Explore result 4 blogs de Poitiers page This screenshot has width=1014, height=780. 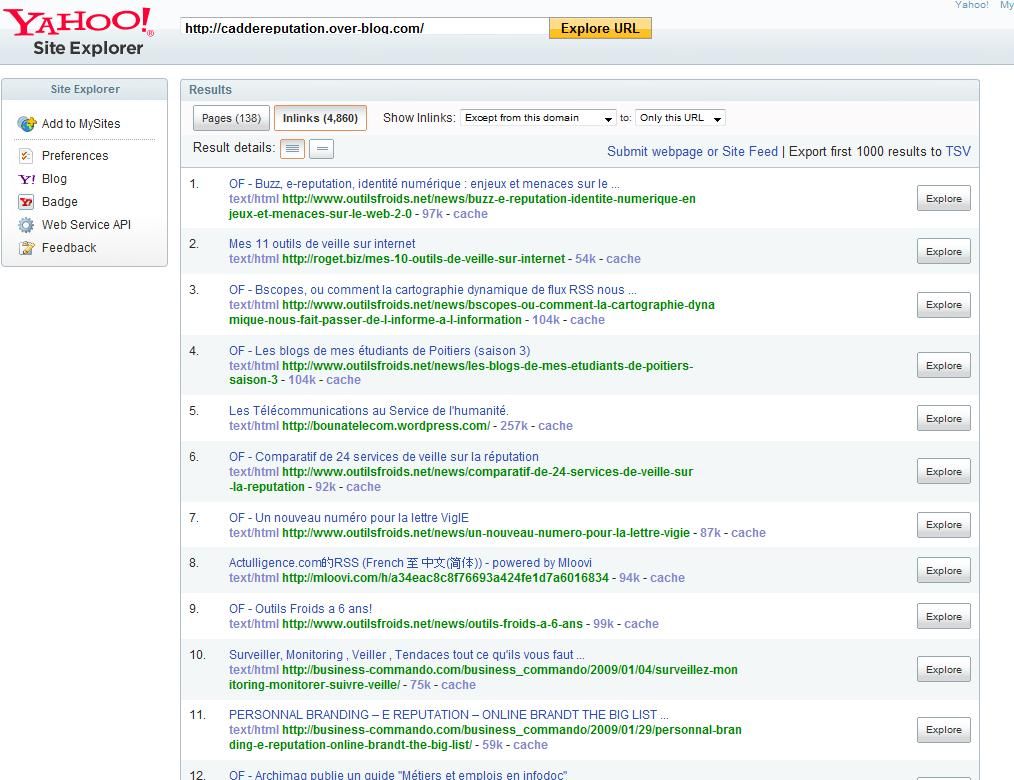click(944, 365)
